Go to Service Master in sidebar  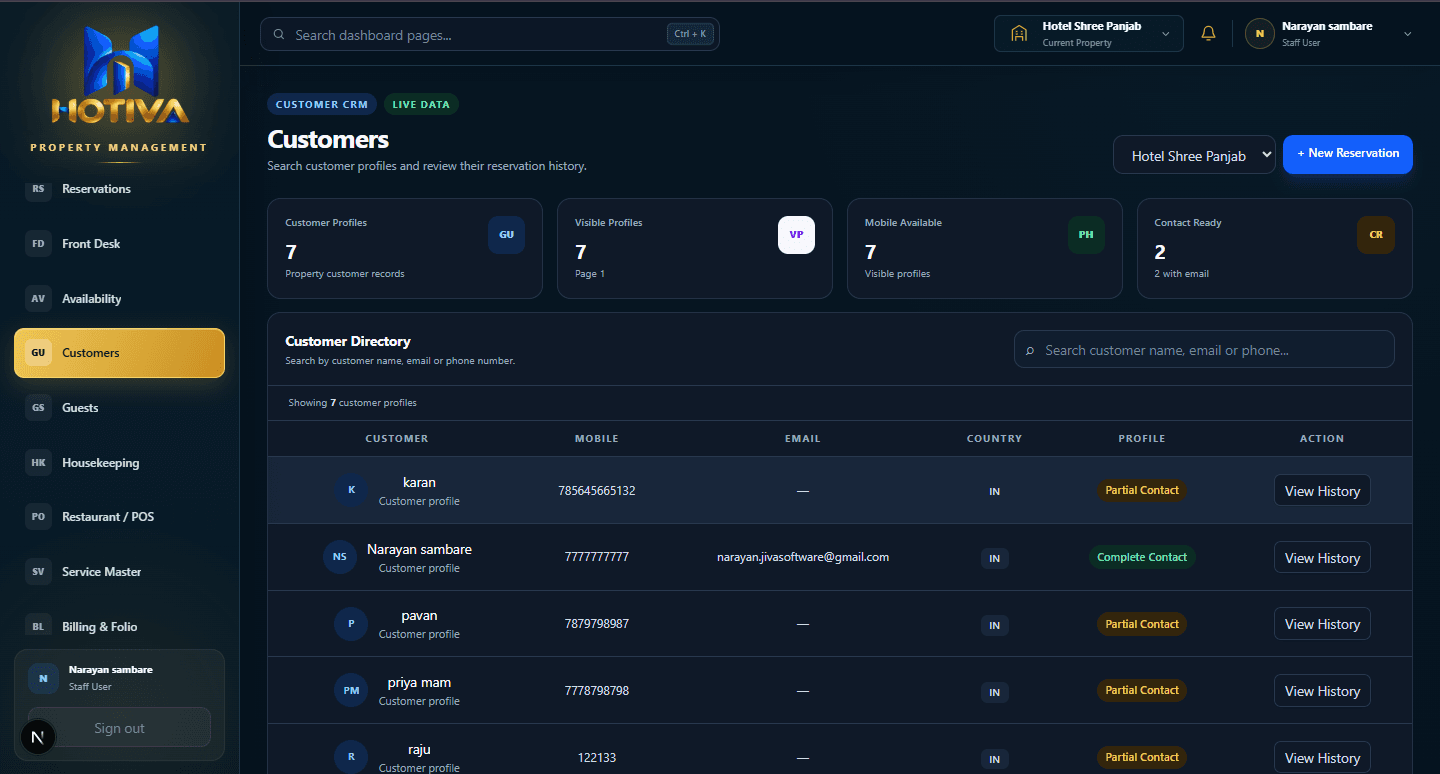coord(120,572)
